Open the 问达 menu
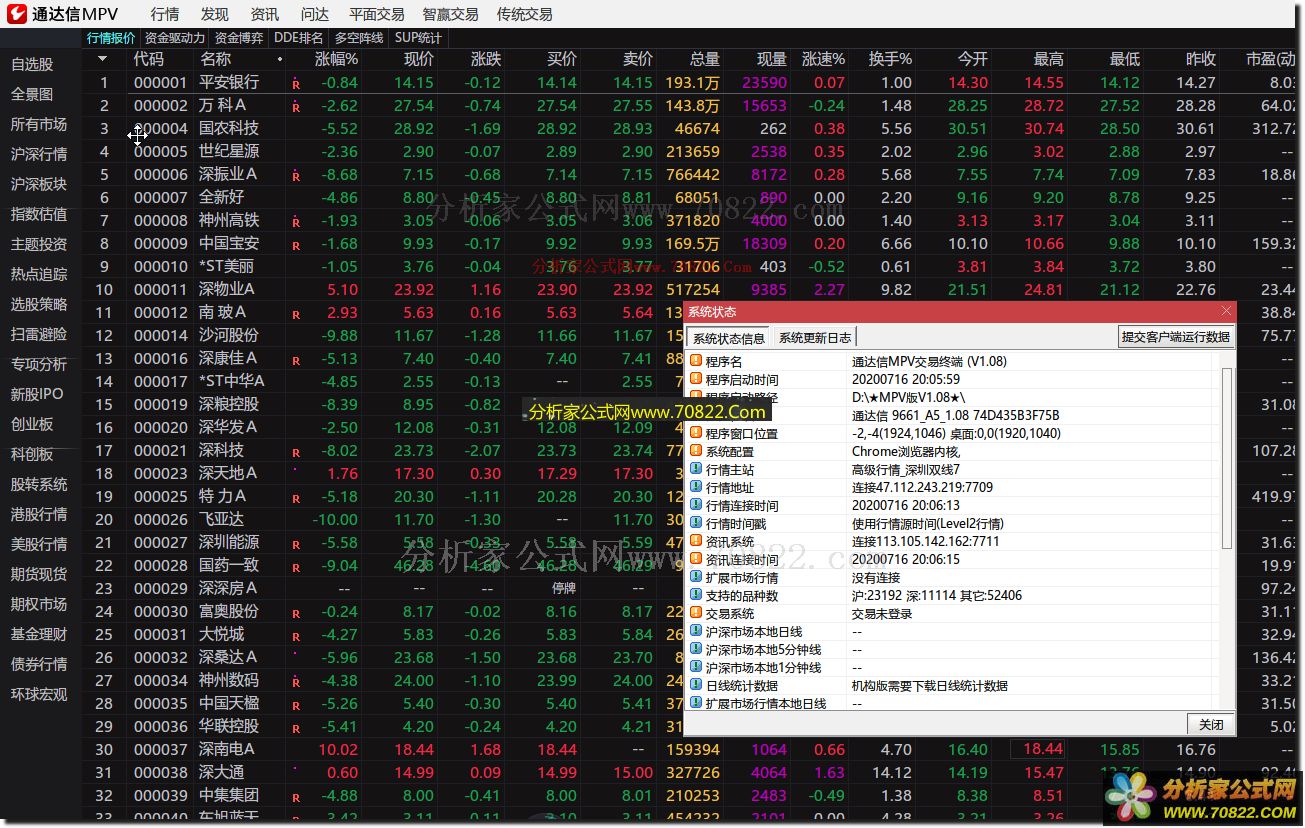This screenshot has width=1305, height=828. point(314,14)
